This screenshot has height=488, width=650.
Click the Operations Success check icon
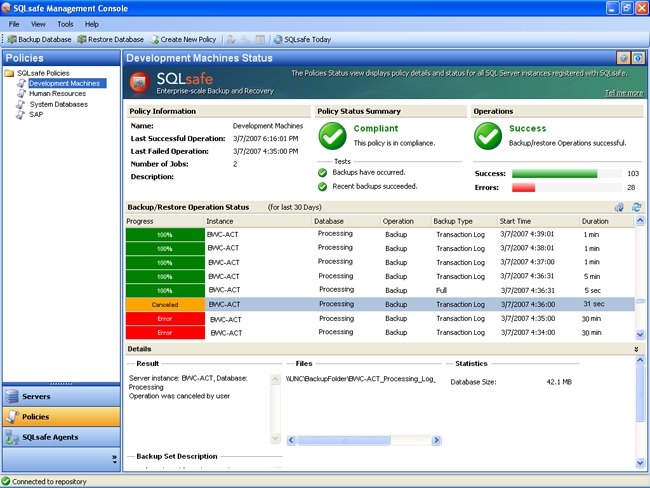point(488,136)
